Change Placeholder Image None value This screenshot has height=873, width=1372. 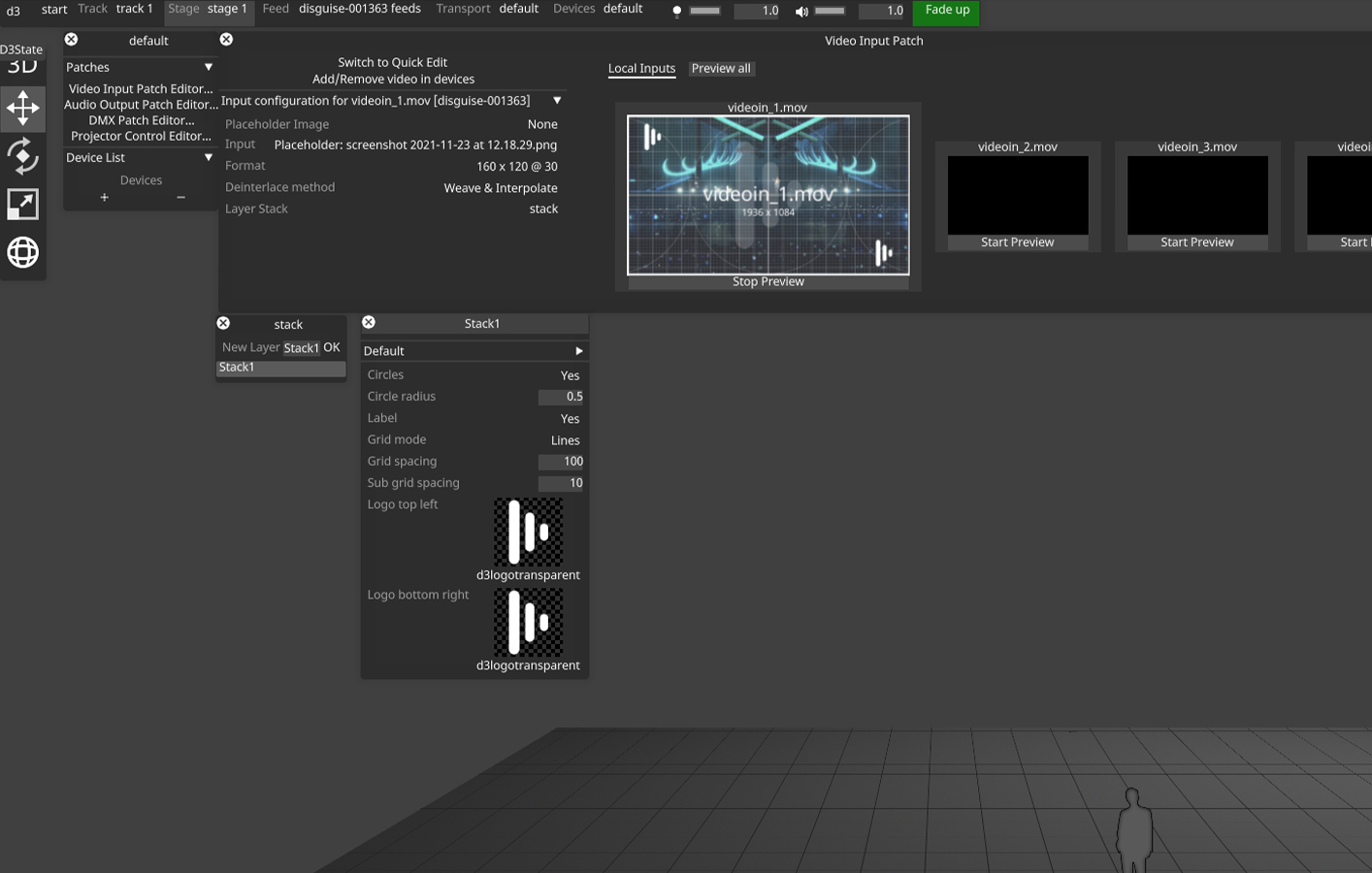tap(542, 124)
